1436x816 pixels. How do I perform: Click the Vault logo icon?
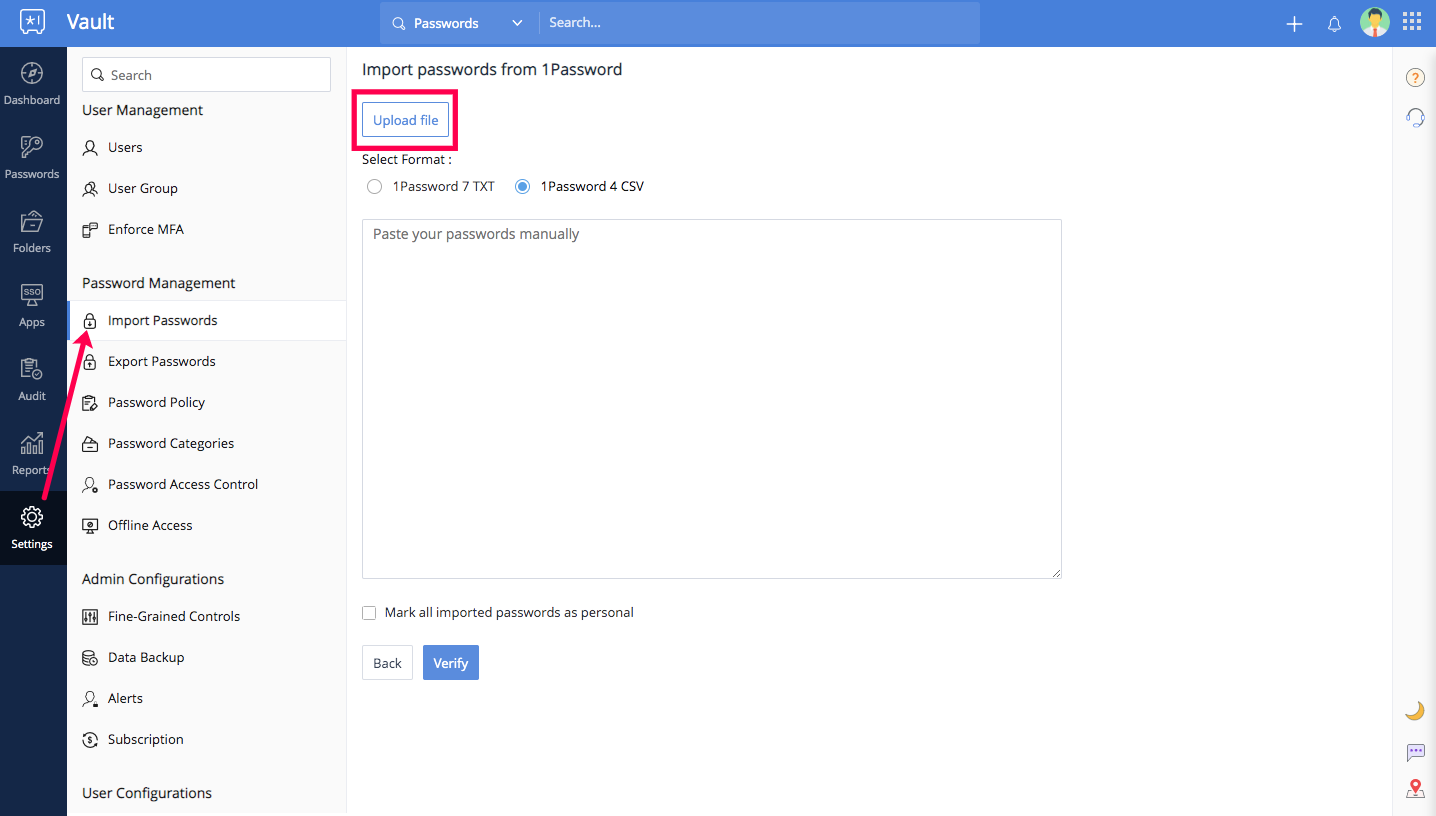(32, 22)
